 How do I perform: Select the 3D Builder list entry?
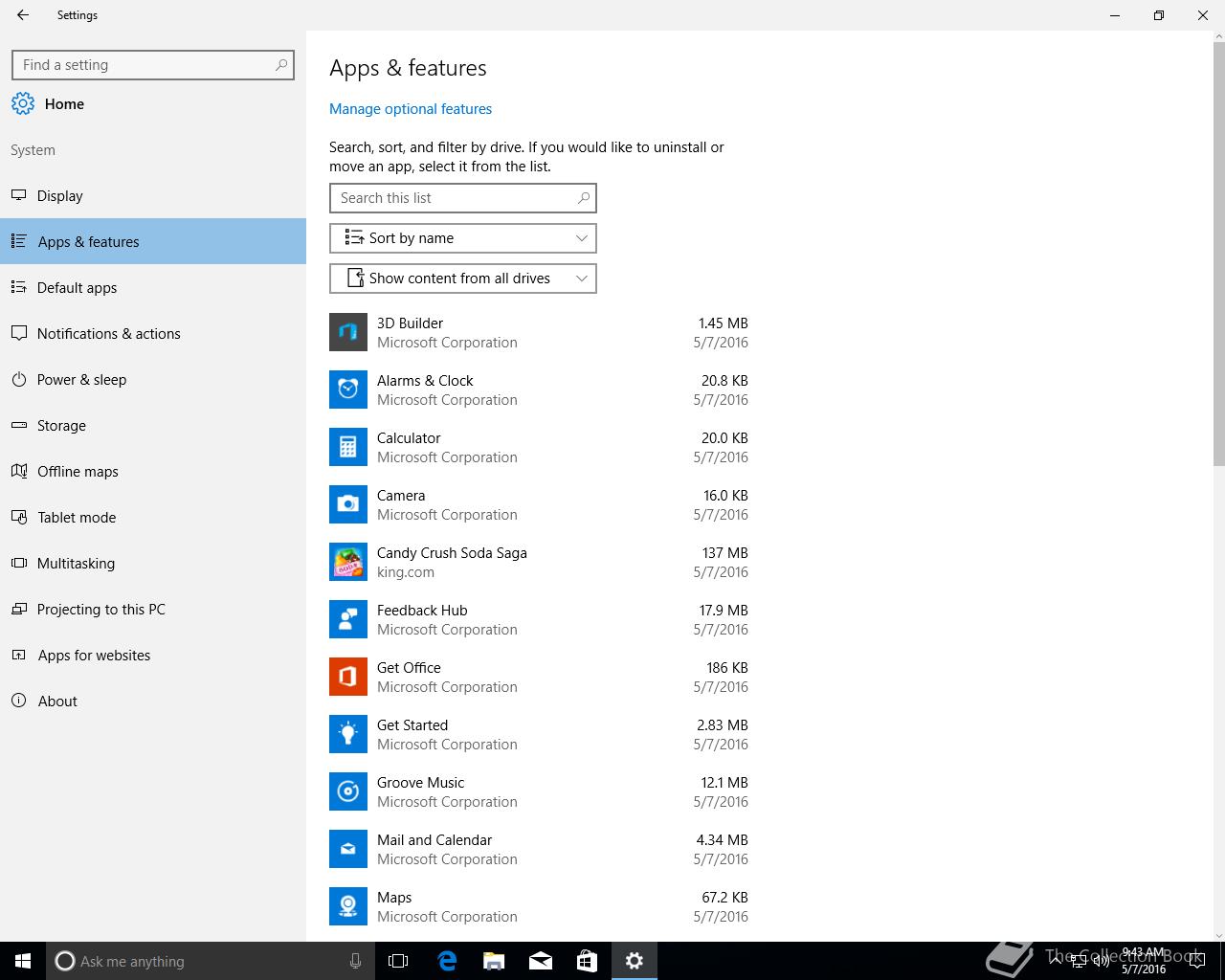pyautogui.click(x=540, y=332)
